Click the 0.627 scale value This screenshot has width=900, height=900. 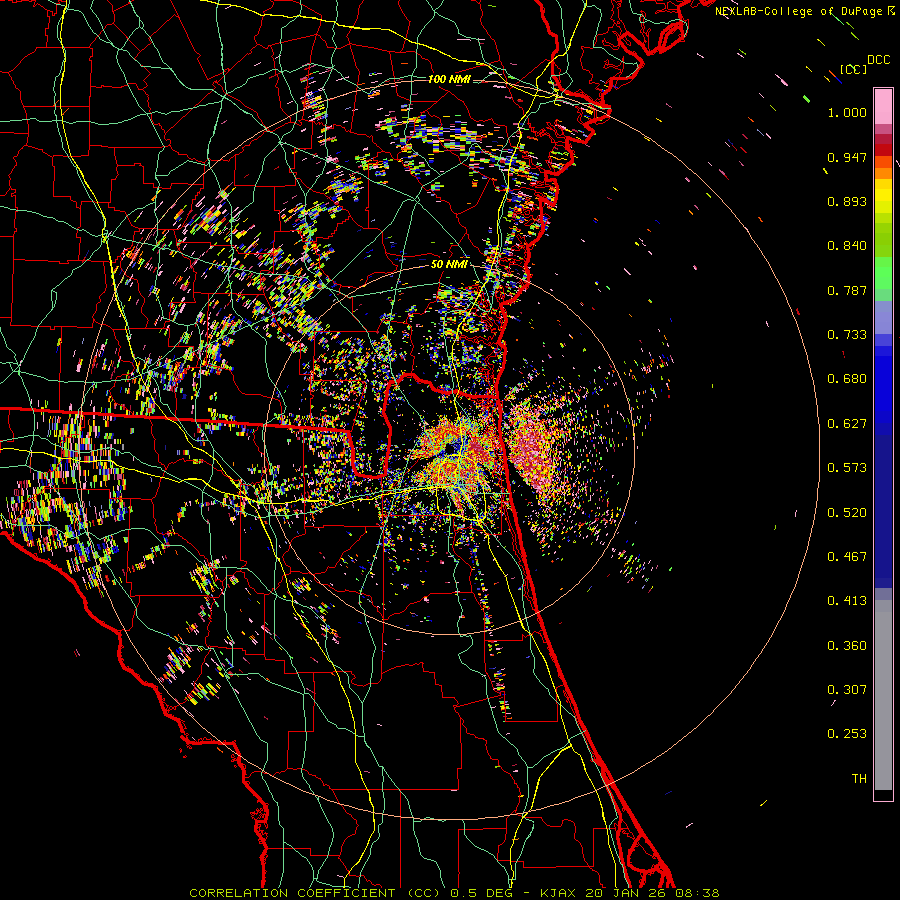pos(847,424)
